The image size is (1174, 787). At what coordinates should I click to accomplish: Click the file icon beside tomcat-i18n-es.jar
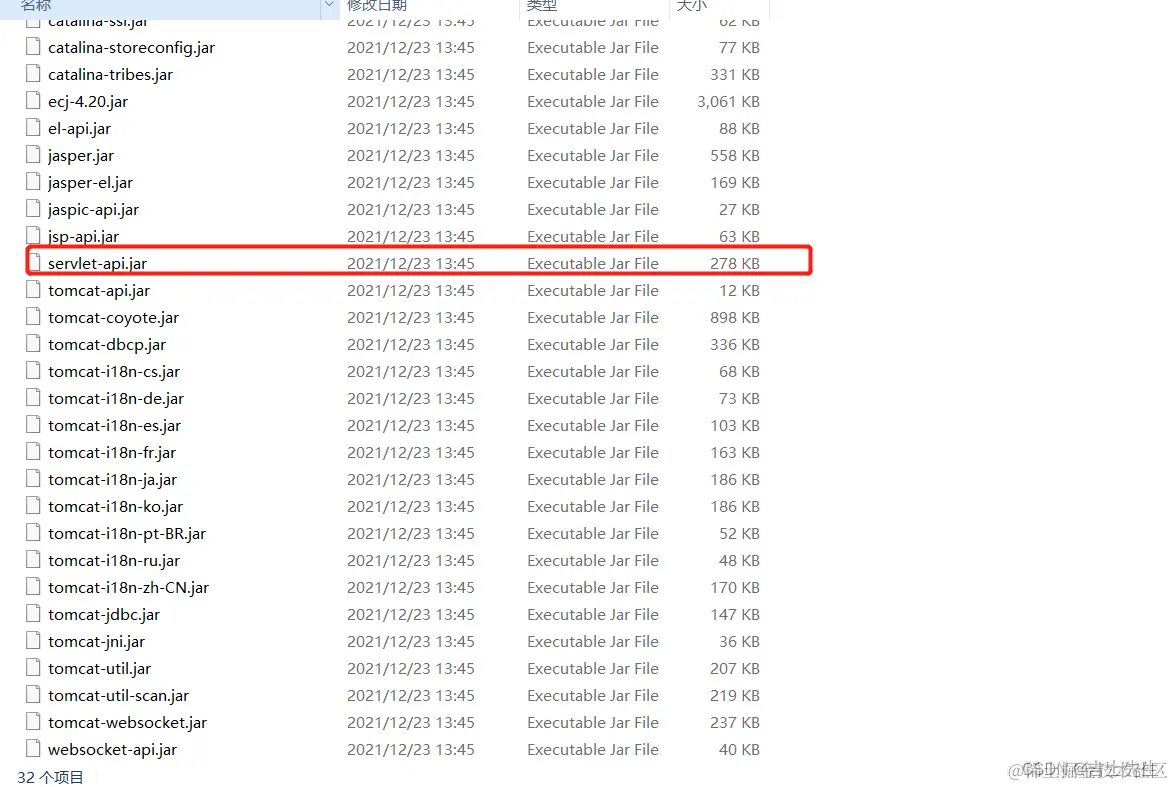coord(33,425)
